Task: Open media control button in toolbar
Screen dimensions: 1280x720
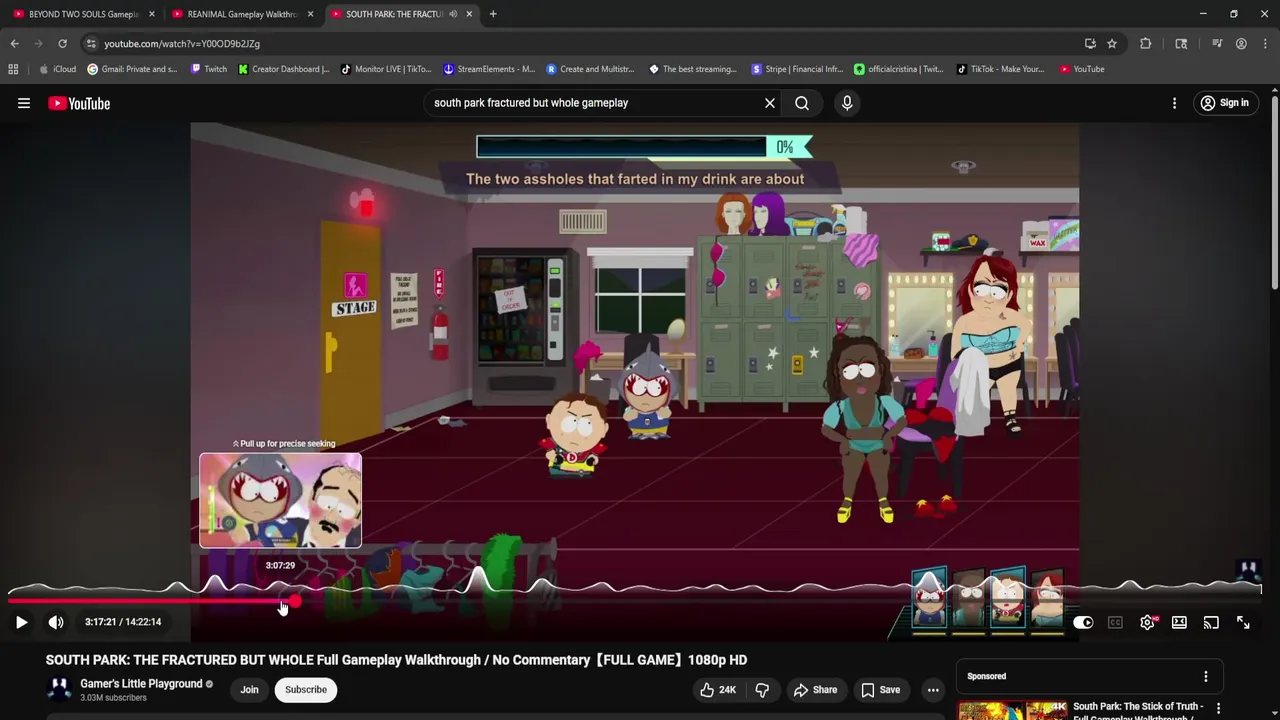Action: click(1217, 44)
